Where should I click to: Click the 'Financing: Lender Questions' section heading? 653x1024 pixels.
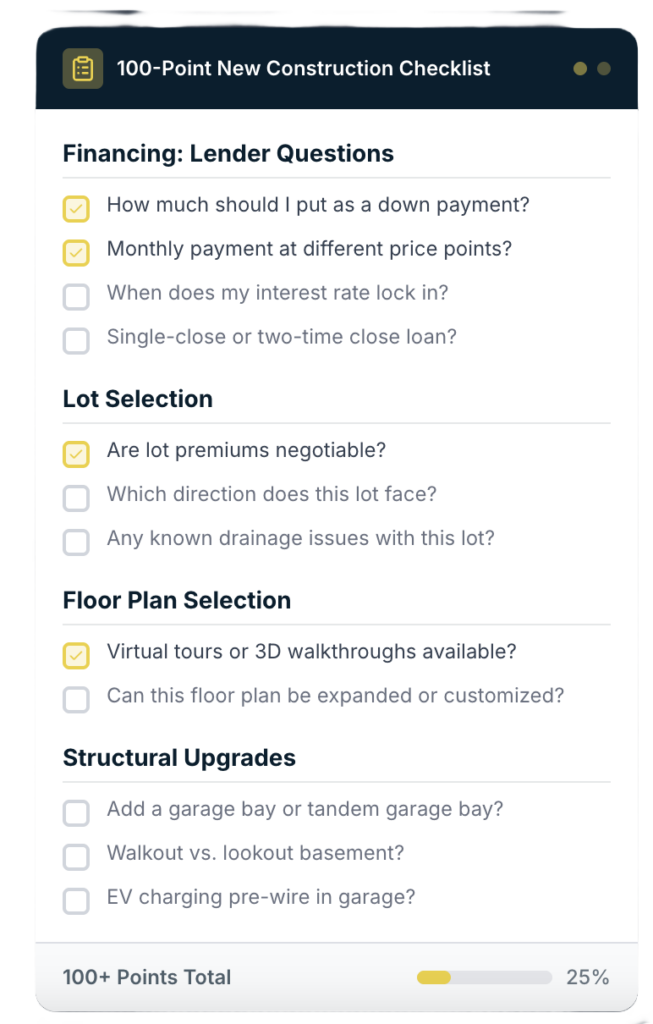(228, 154)
